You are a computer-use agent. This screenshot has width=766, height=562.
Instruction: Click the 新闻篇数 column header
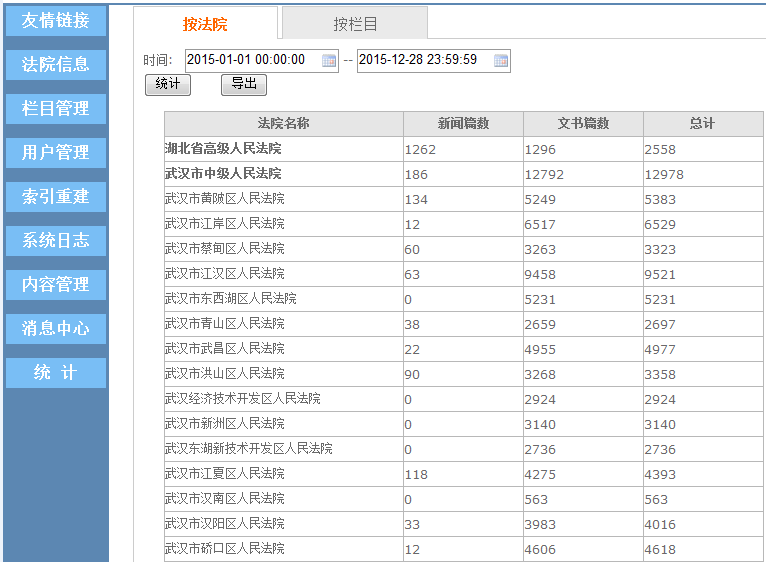pos(463,124)
